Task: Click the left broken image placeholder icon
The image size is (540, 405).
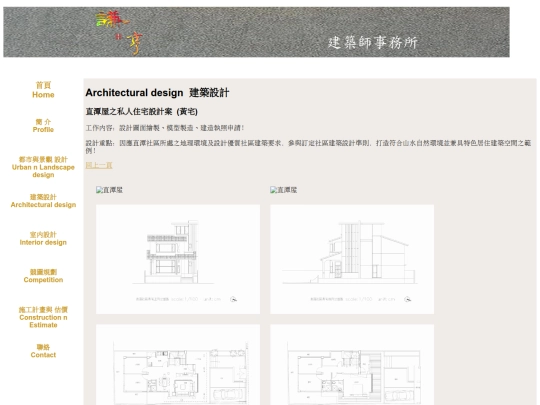Action: tap(100, 190)
